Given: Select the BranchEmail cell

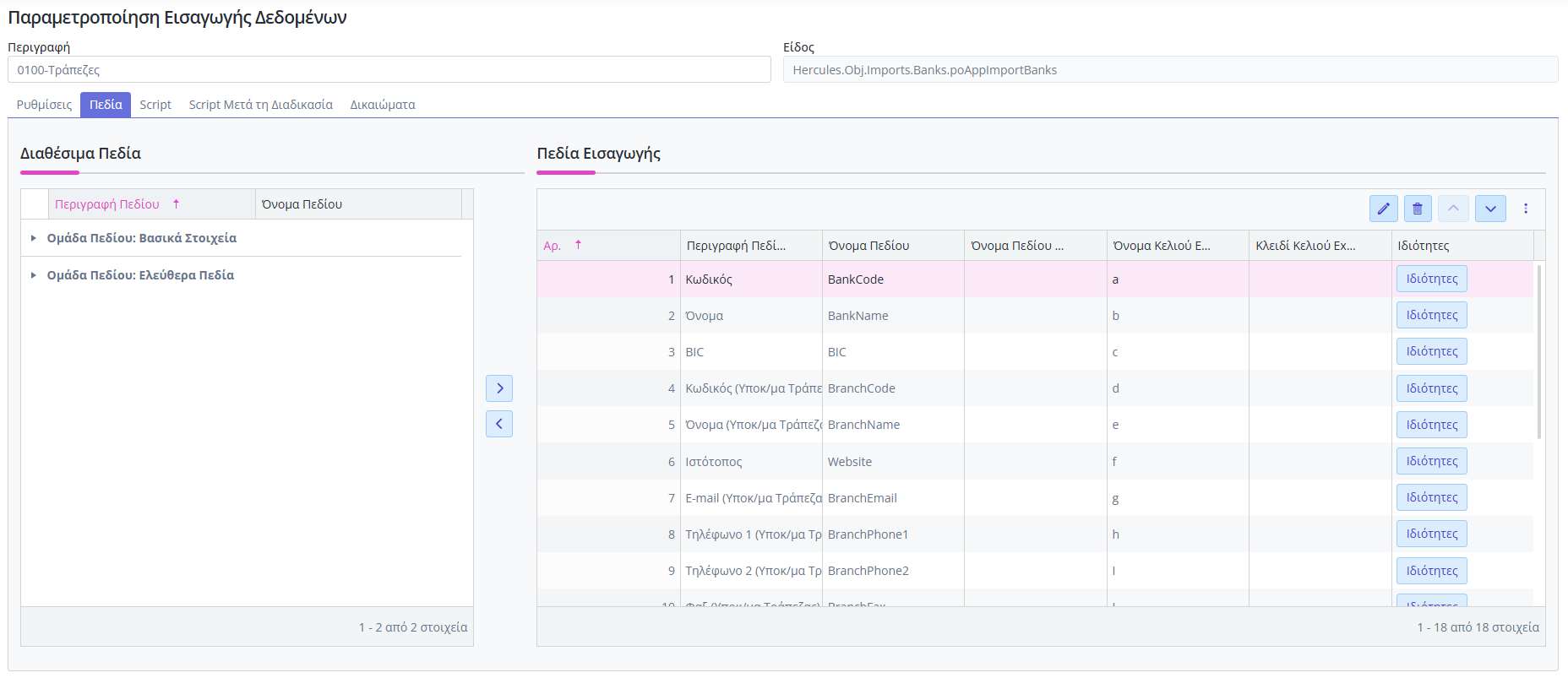Looking at the screenshot, I should coord(893,498).
